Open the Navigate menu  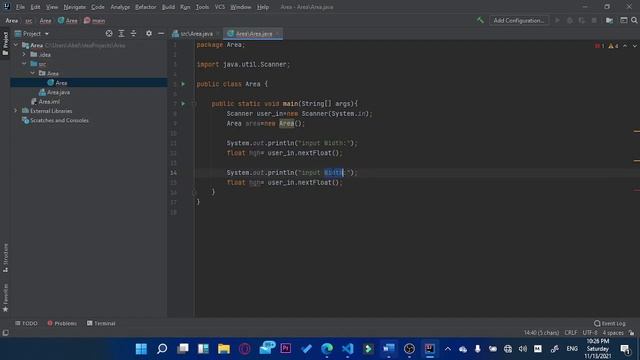(75, 7)
